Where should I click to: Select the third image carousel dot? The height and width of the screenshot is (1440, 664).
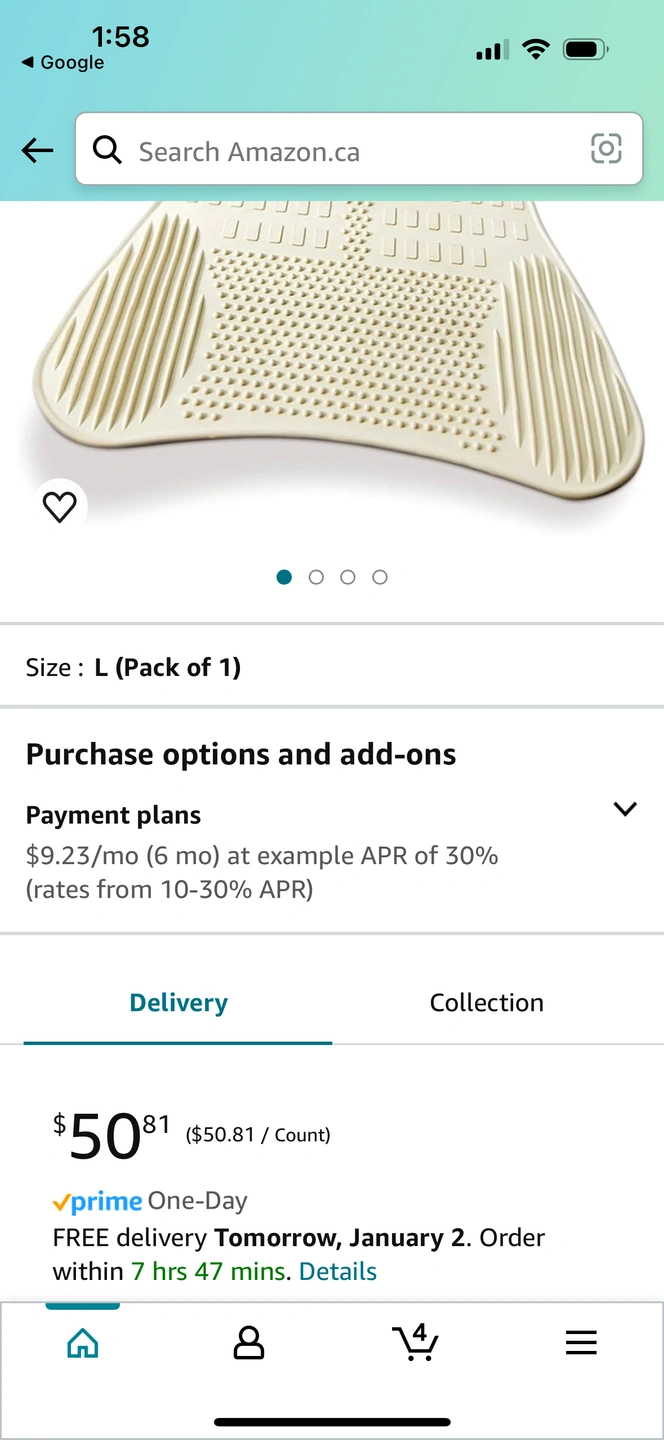(x=348, y=577)
